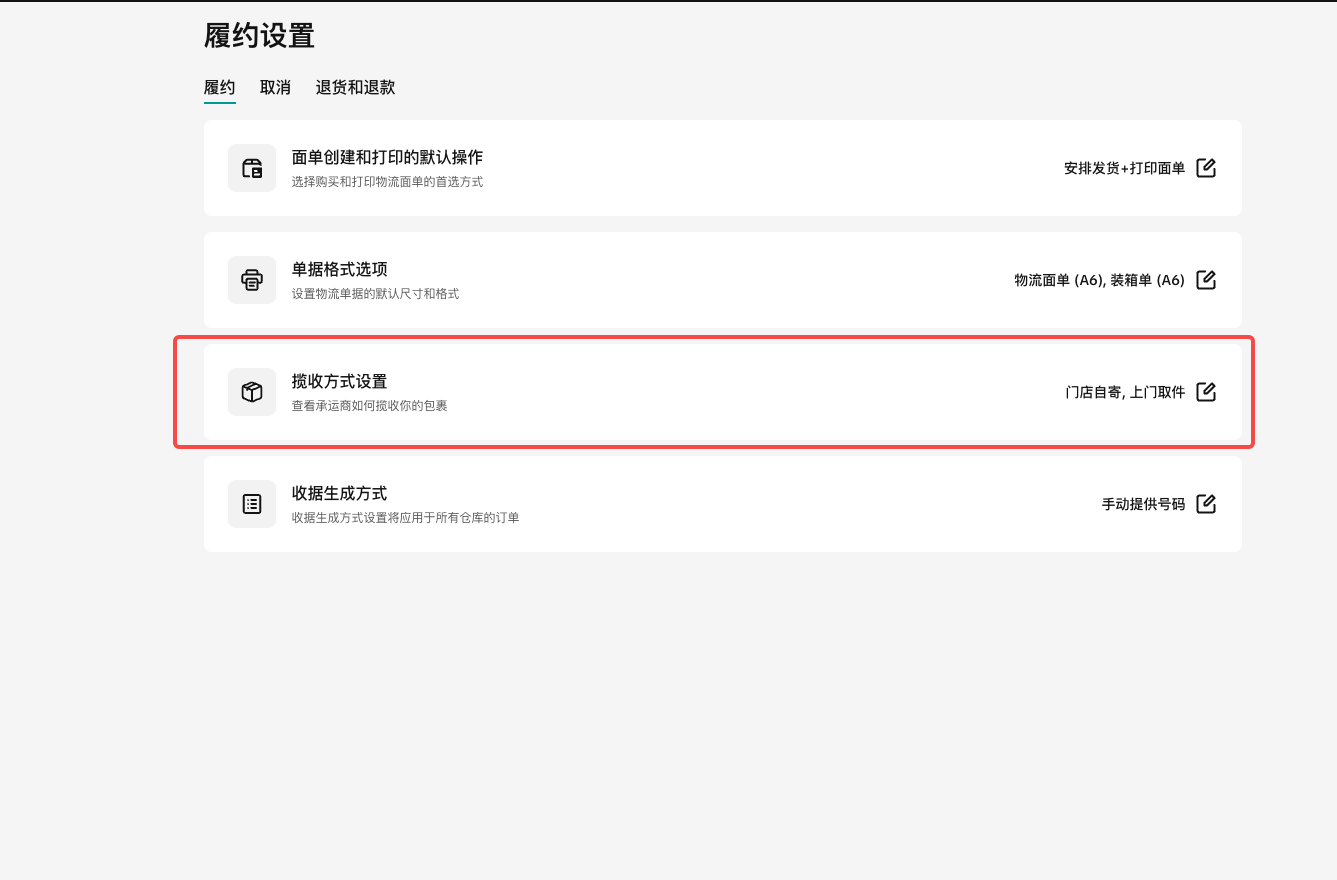Screen dimensions: 1337x880
Task: Select the 履约 tab
Action: [x=219, y=88]
